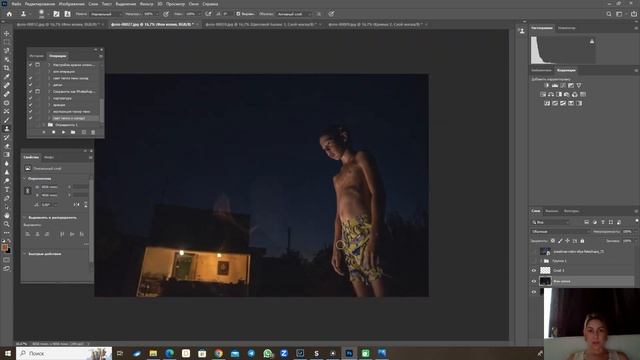Open the Фильтр menu
Viewport: 640px width, 360px height.
[147, 4]
